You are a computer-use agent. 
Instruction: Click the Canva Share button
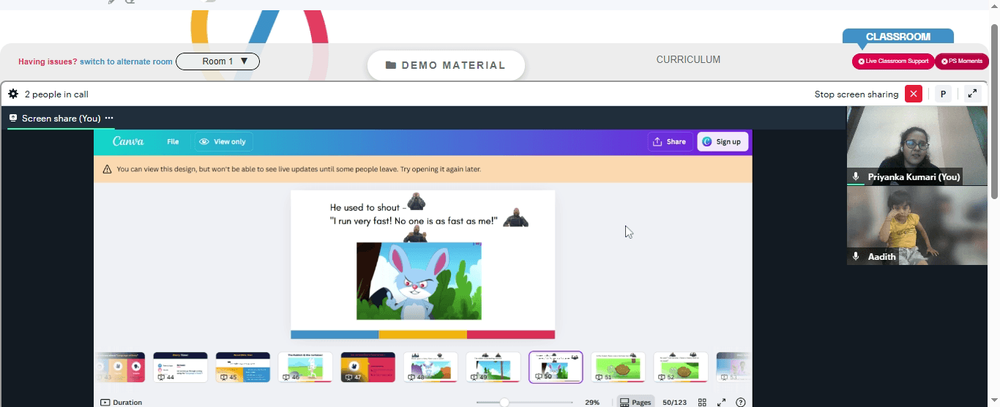[x=670, y=142]
